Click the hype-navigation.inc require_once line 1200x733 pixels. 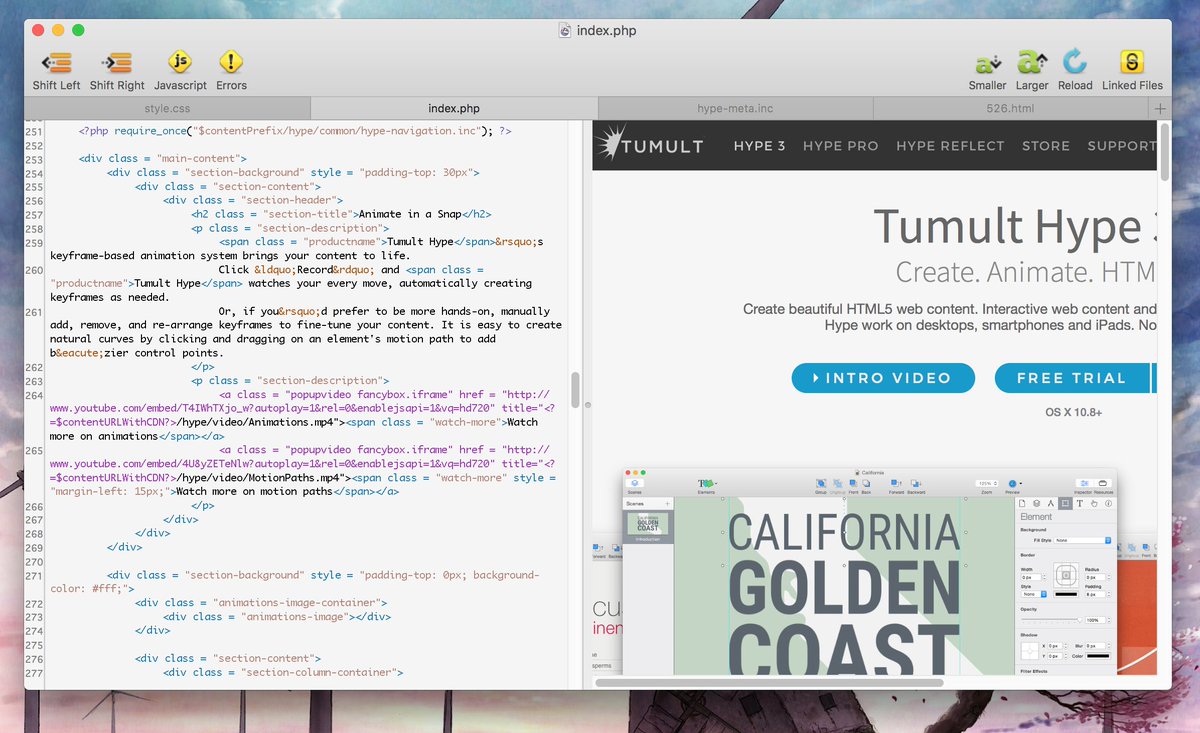tap(295, 131)
